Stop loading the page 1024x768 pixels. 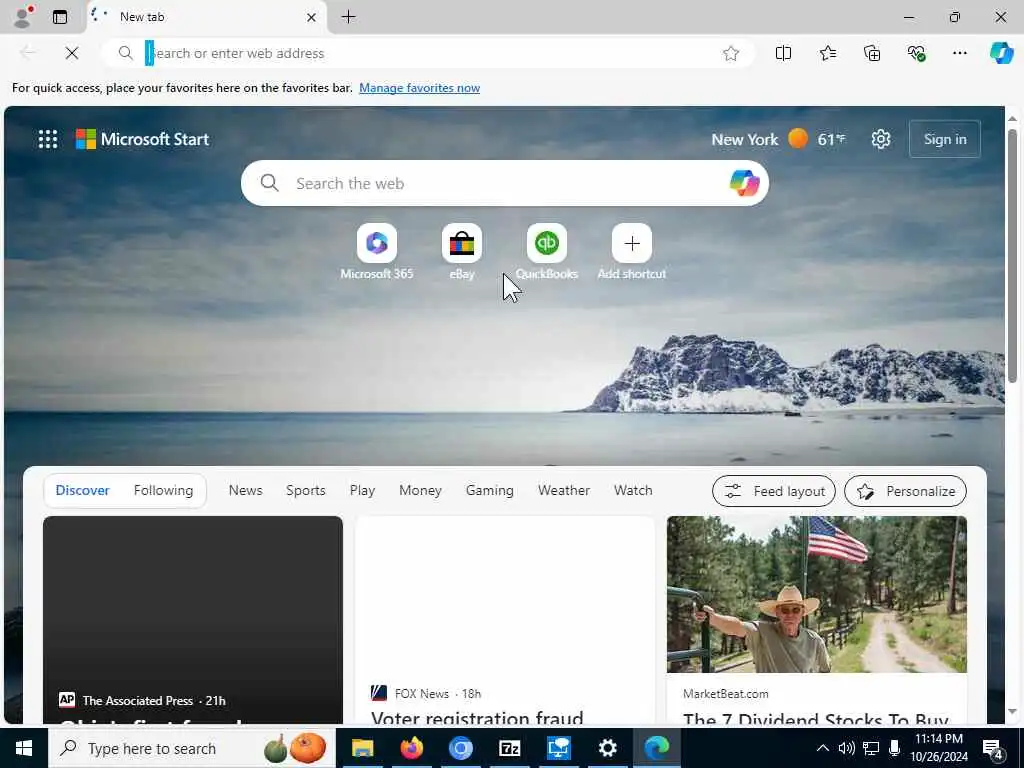(72, 53)
